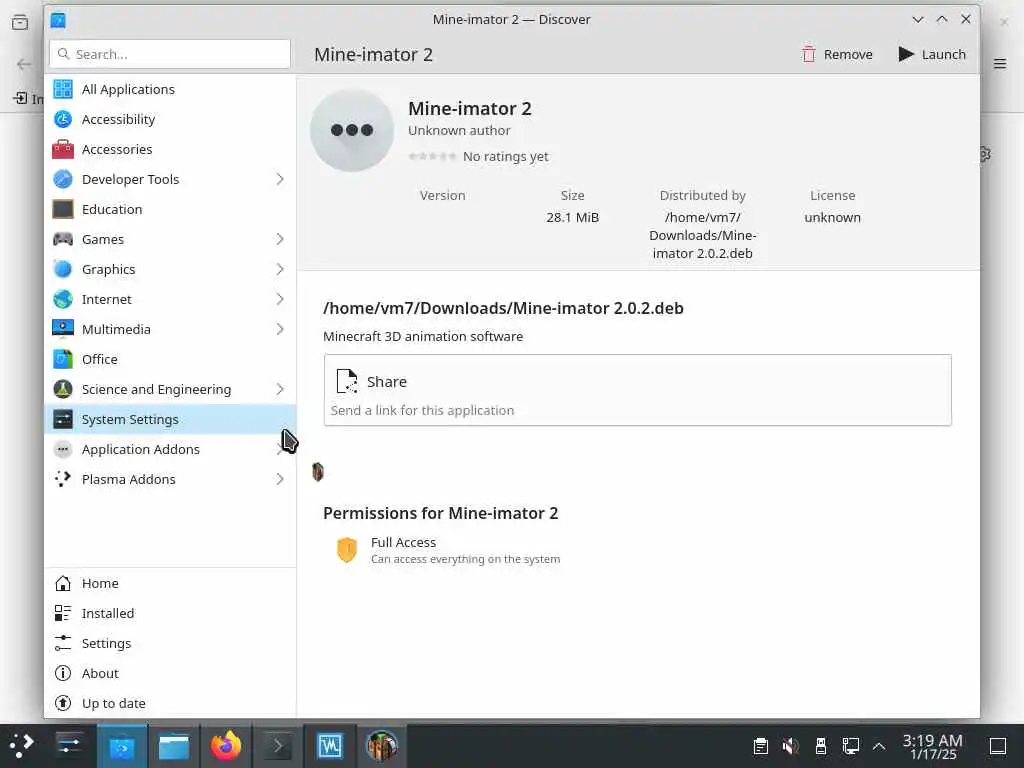Image resolution: width=1024 pixels, height=768 pixels.
Task: Open the Accessories category
Action: (x=170, y=150)
